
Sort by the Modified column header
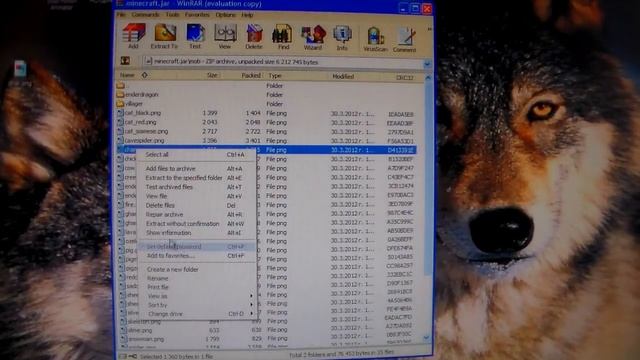(x=343, y=76)
